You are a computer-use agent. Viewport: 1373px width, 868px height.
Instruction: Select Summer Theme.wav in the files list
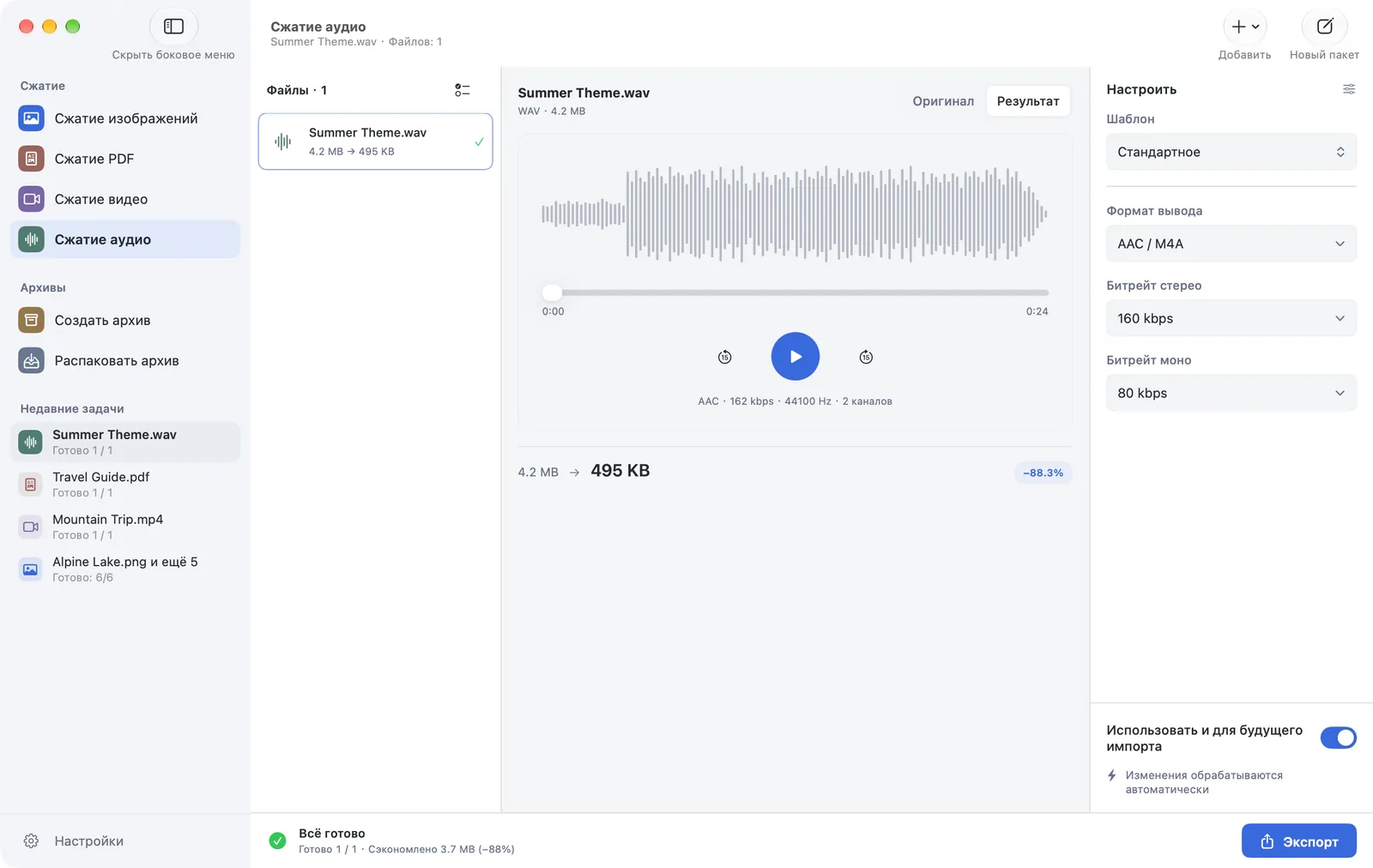click(376, 142)
